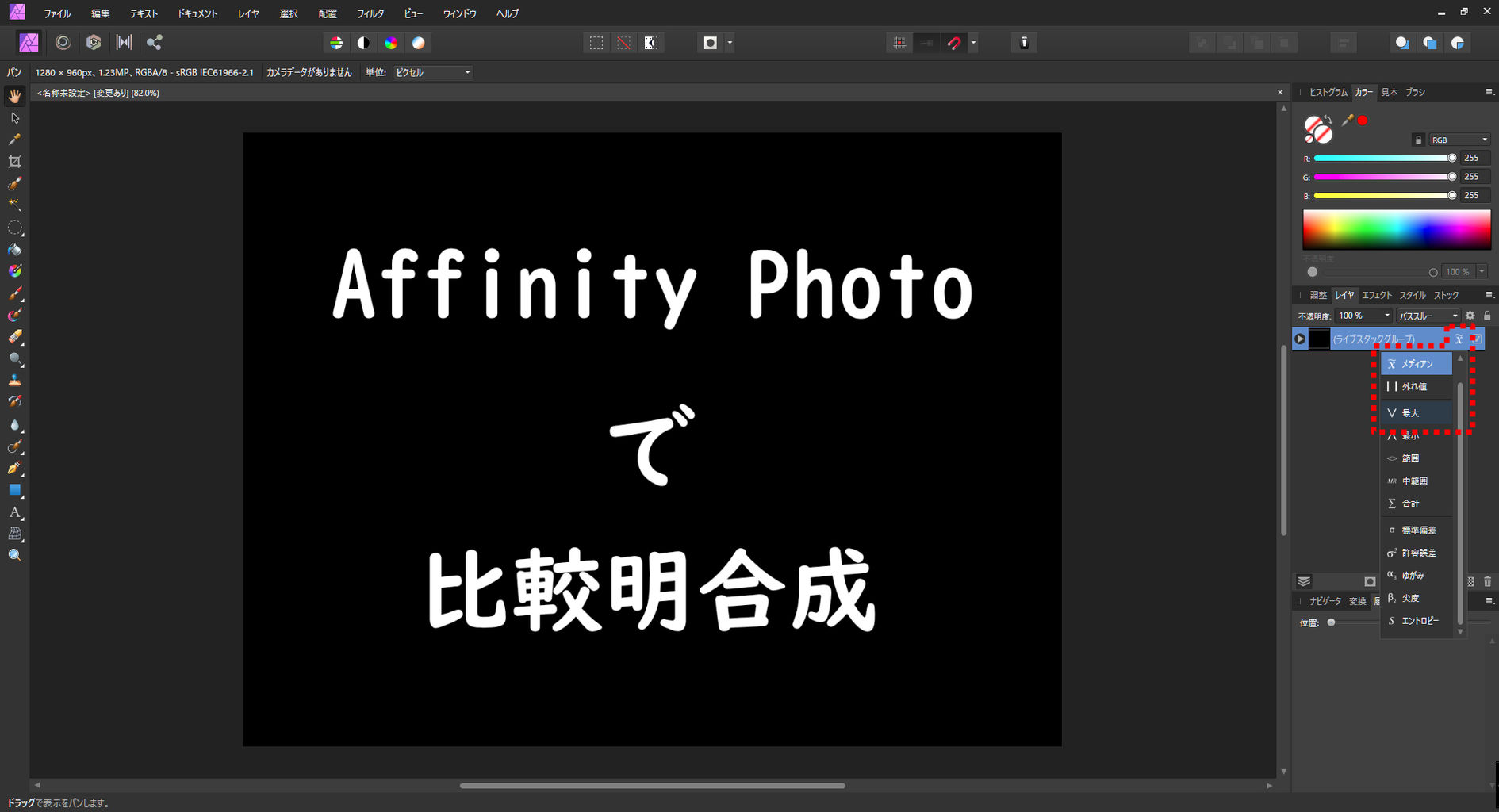Select the Paint Brush tool
Screen dimensions: 1499x812
(x=15, y=294)
